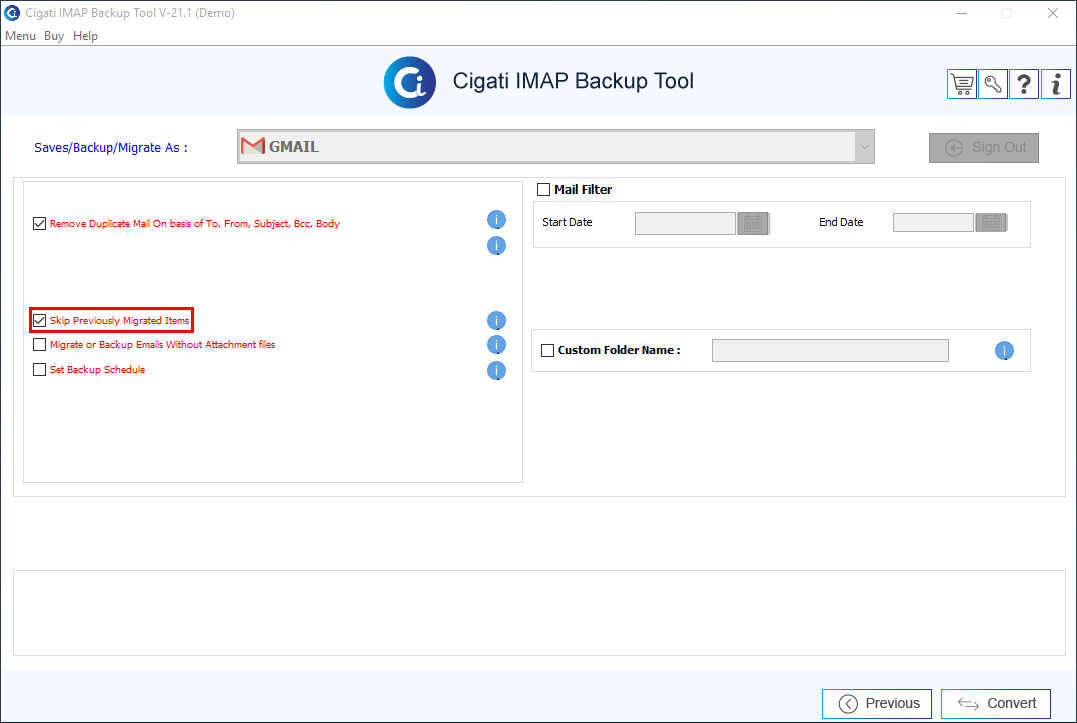1077x723 pixels.
Task: Show info for Remove Duplicate Mail option
Action: pyautogui.click(x=496, y=220)
